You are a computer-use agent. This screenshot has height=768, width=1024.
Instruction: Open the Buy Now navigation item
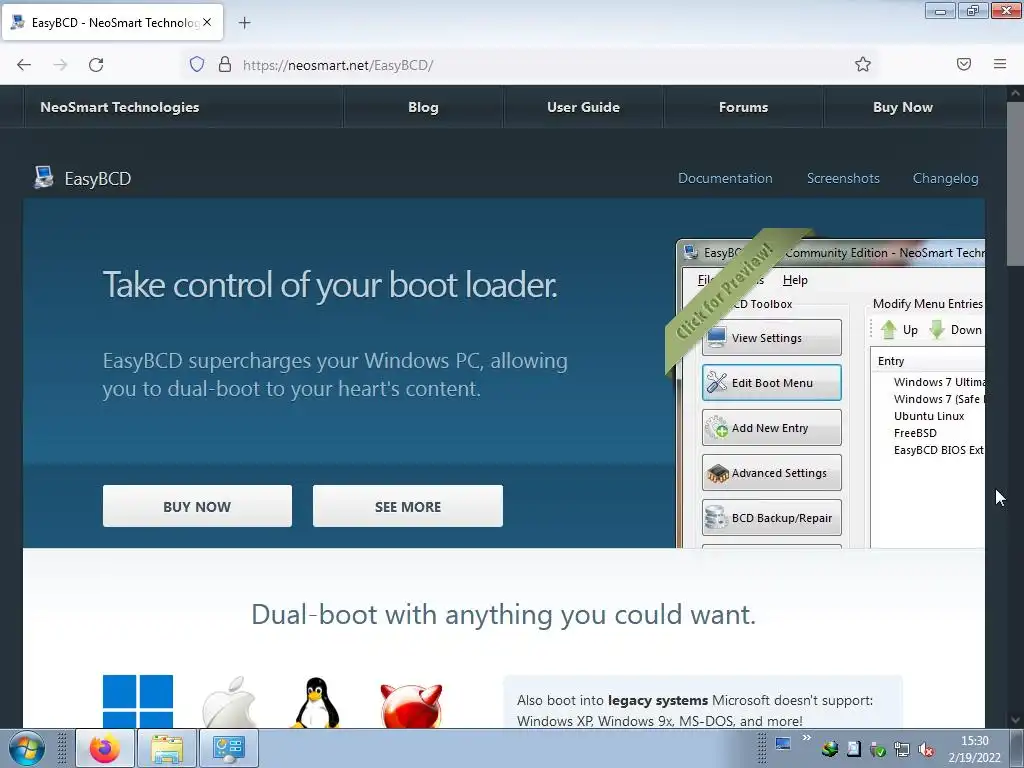click(x=903, y=107)
